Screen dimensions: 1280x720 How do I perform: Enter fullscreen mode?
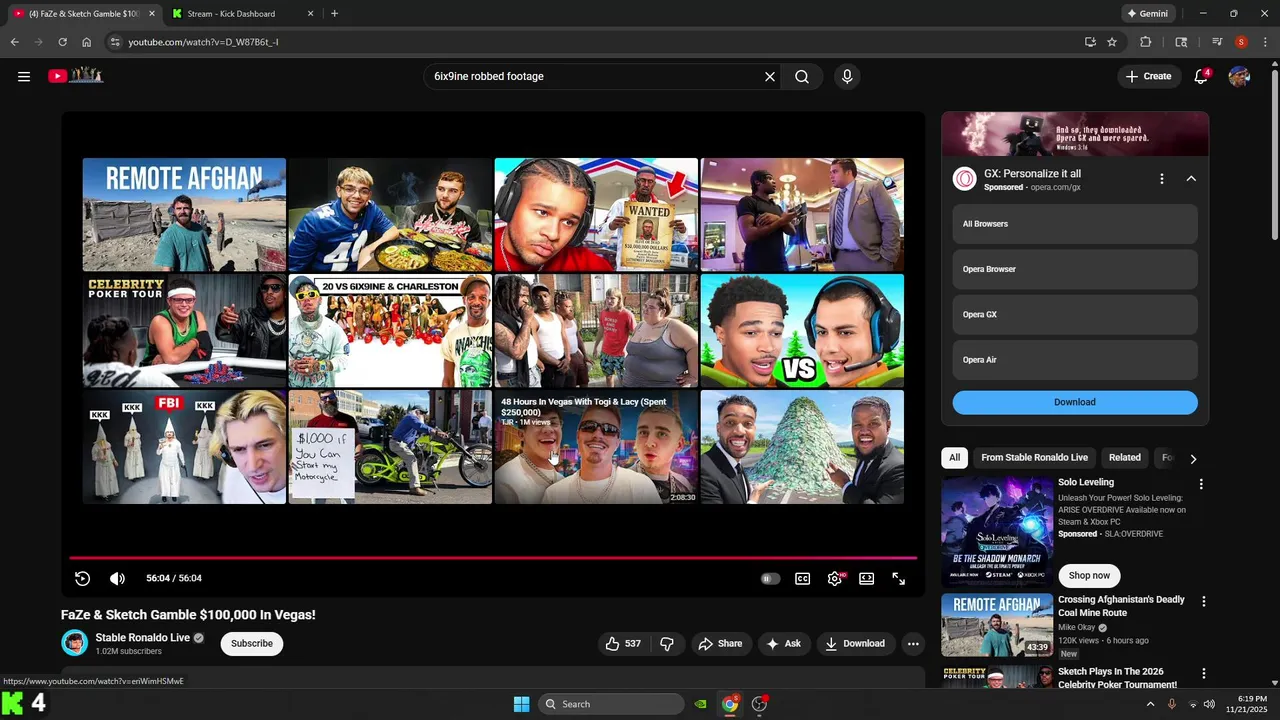(899, 578)
